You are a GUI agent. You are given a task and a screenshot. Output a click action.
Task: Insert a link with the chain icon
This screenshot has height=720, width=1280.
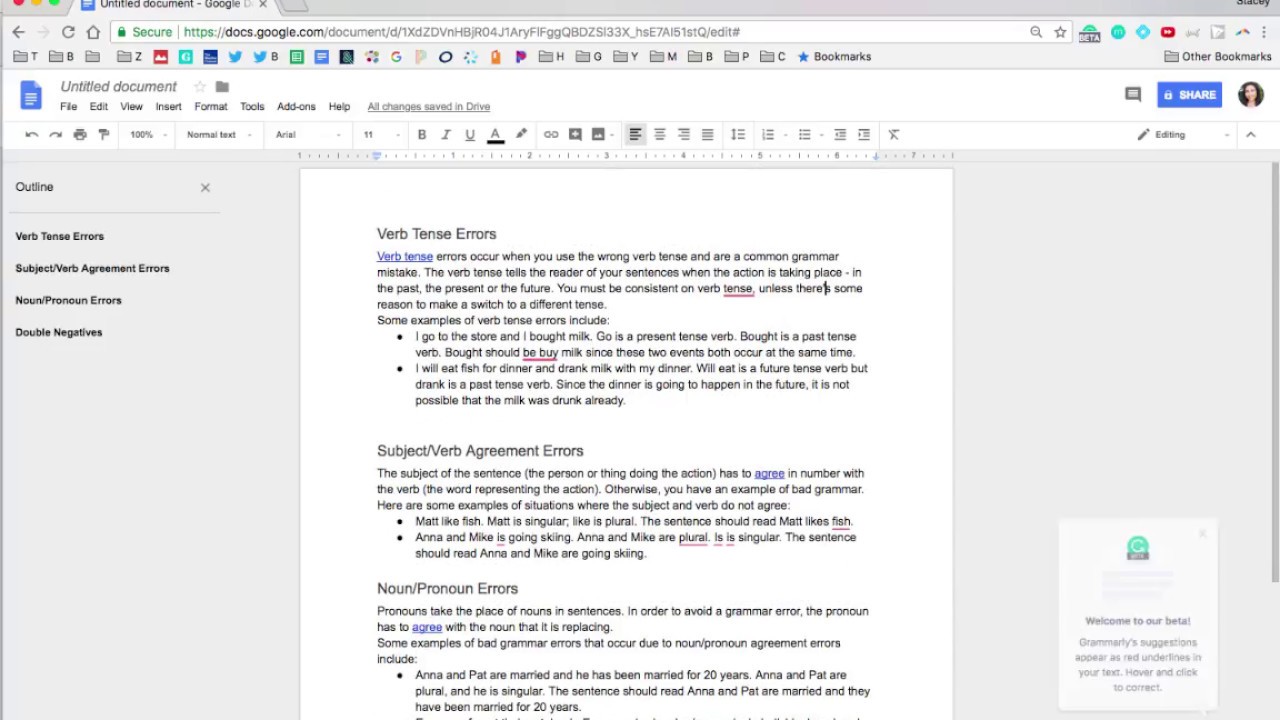551,135
